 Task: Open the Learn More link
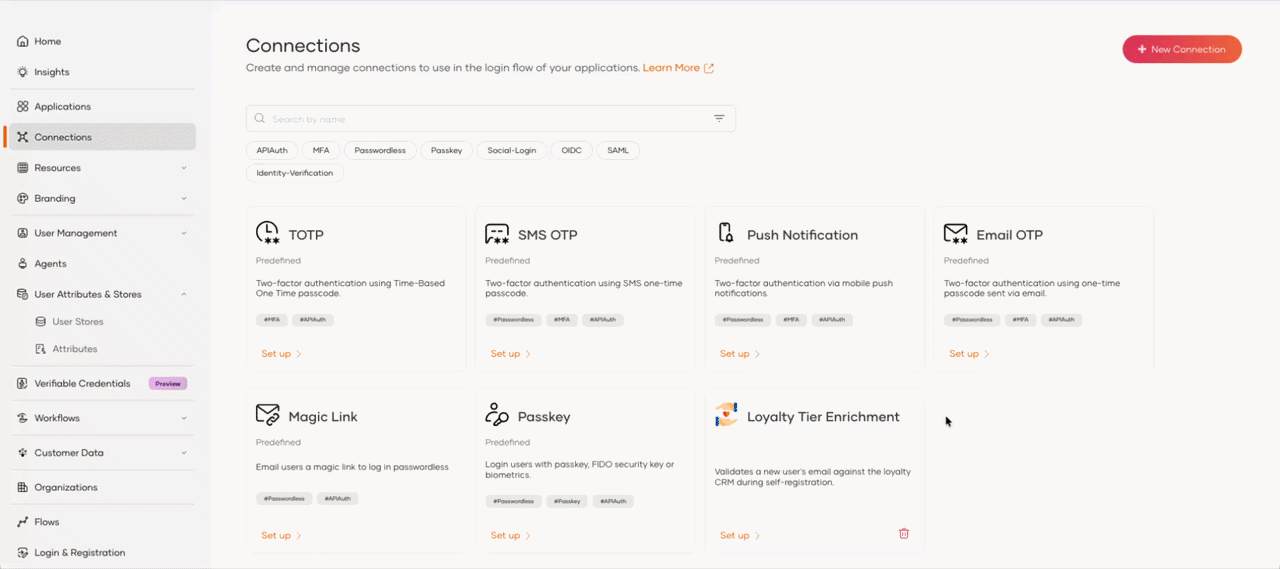pyautogui.click(x=678, y=68)
